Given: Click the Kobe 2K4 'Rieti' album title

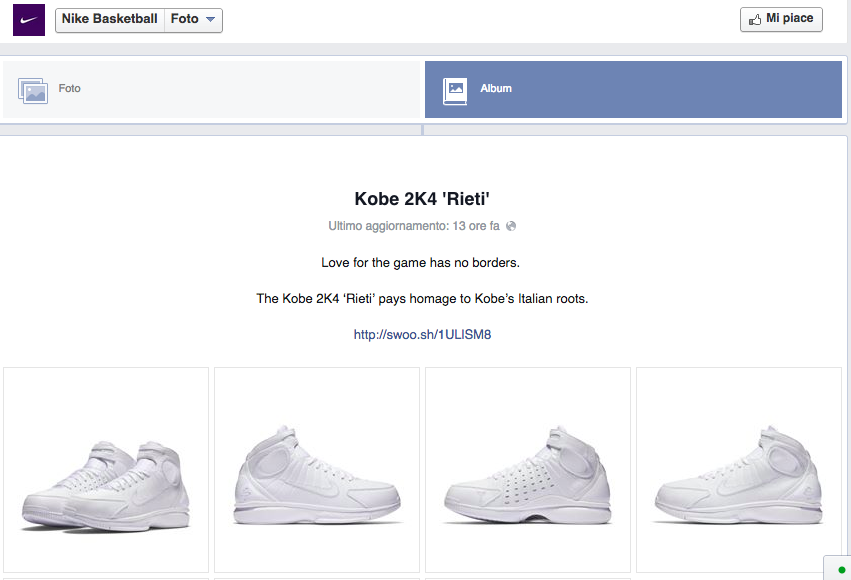Looking at the screenshot, I should coord(422,198).
